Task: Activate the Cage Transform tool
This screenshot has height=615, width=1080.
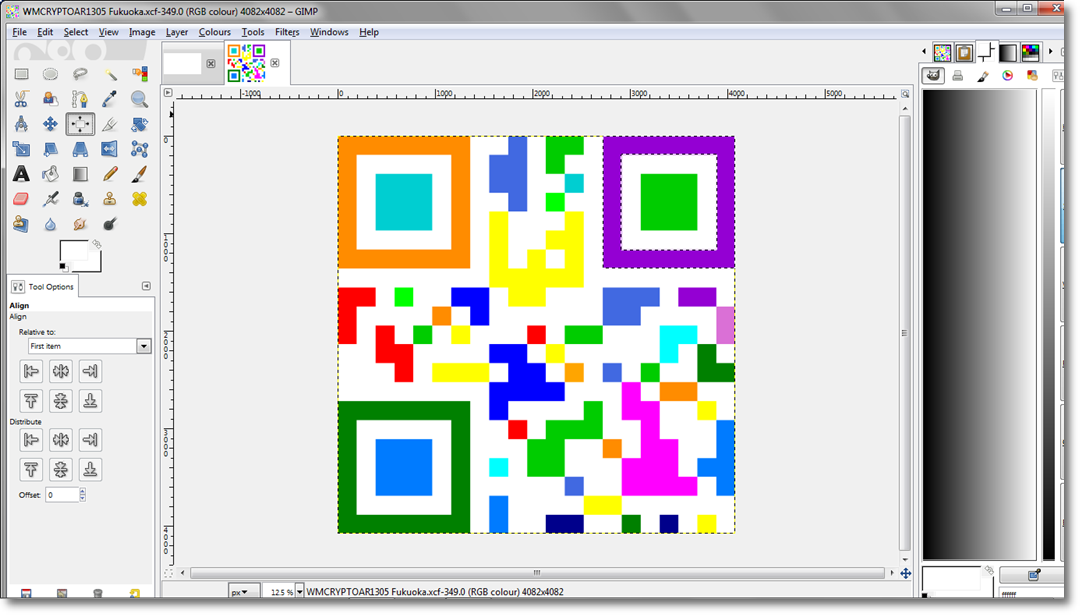Action: click(x=139, y=149)
